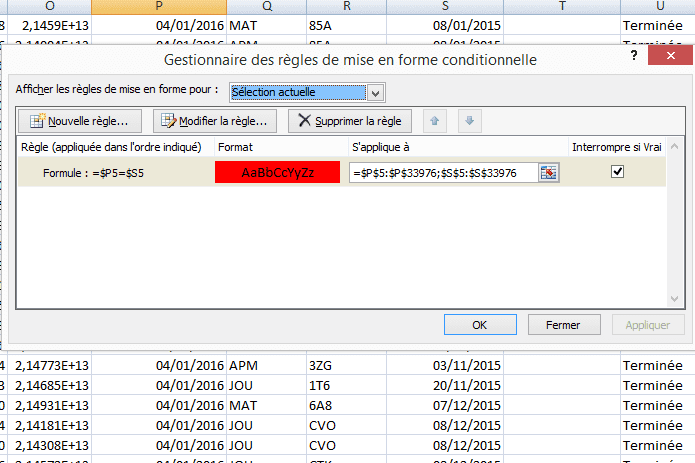Click the Fermer button

coord(564,325)
